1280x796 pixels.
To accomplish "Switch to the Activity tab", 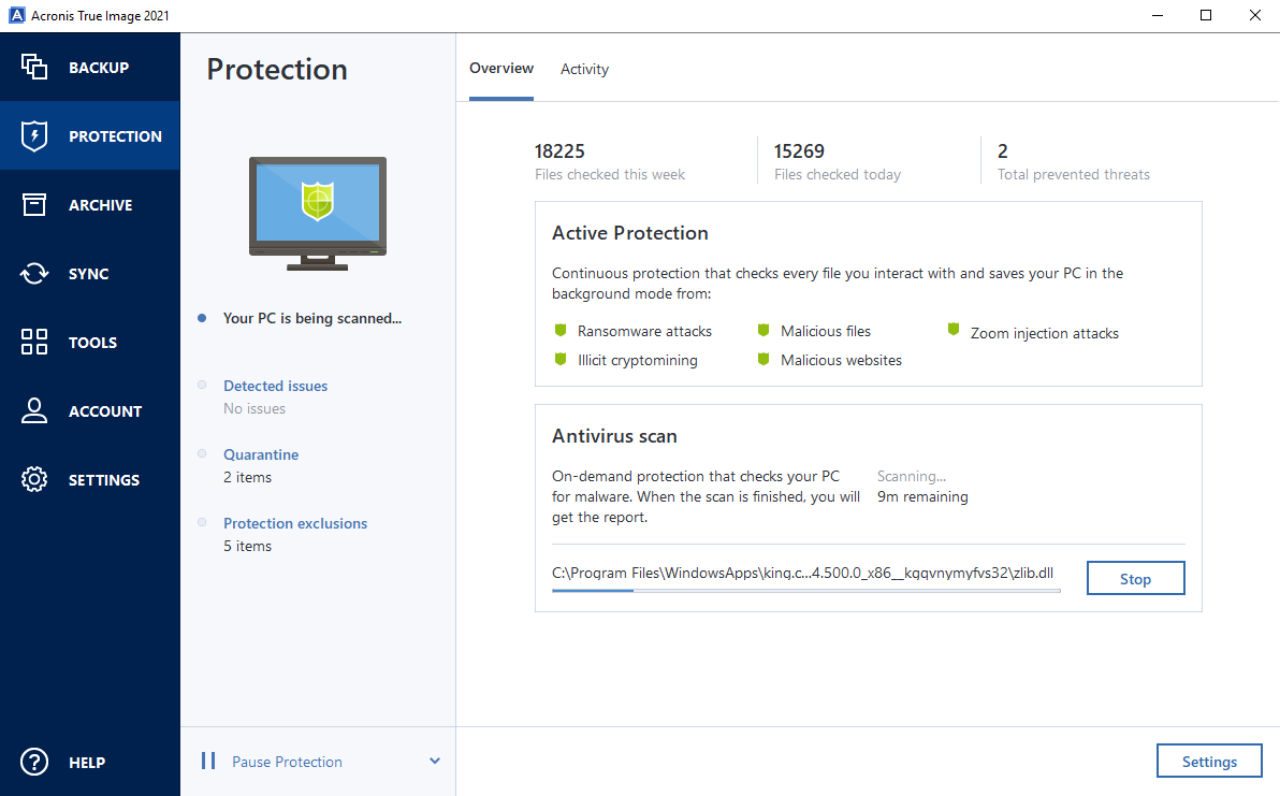I will click(584, 69).
